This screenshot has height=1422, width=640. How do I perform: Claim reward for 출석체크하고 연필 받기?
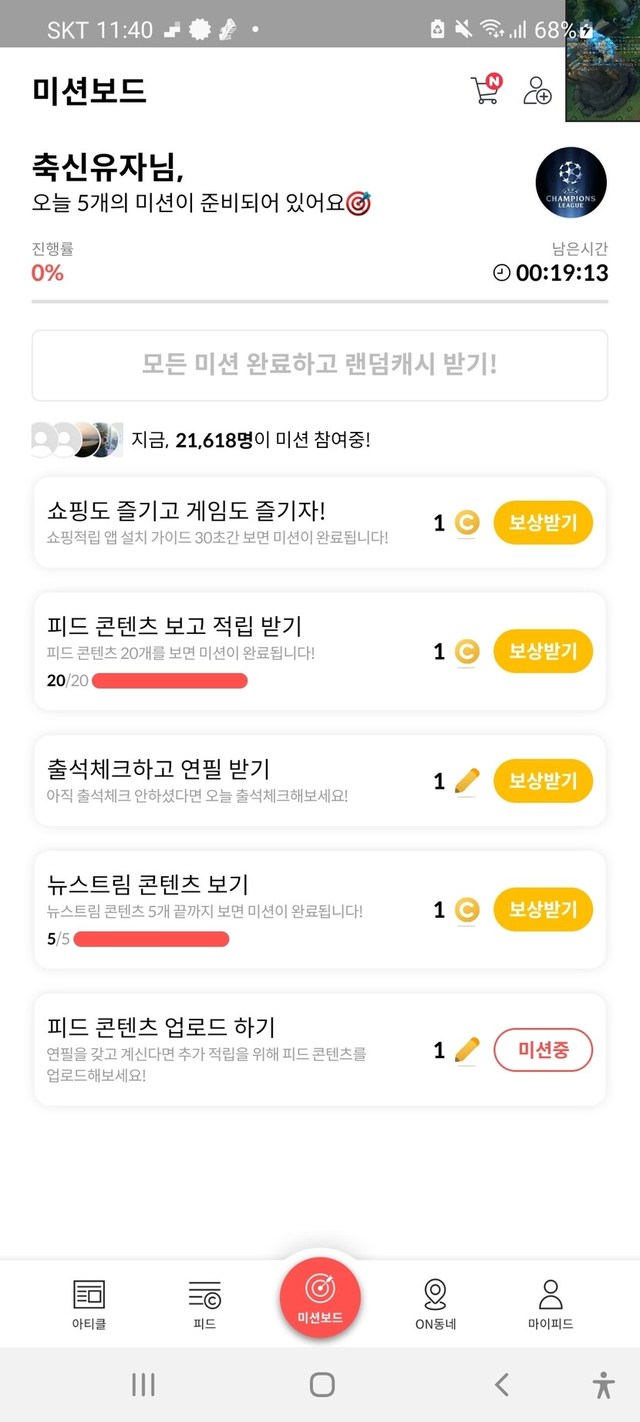tap(543, 781)
